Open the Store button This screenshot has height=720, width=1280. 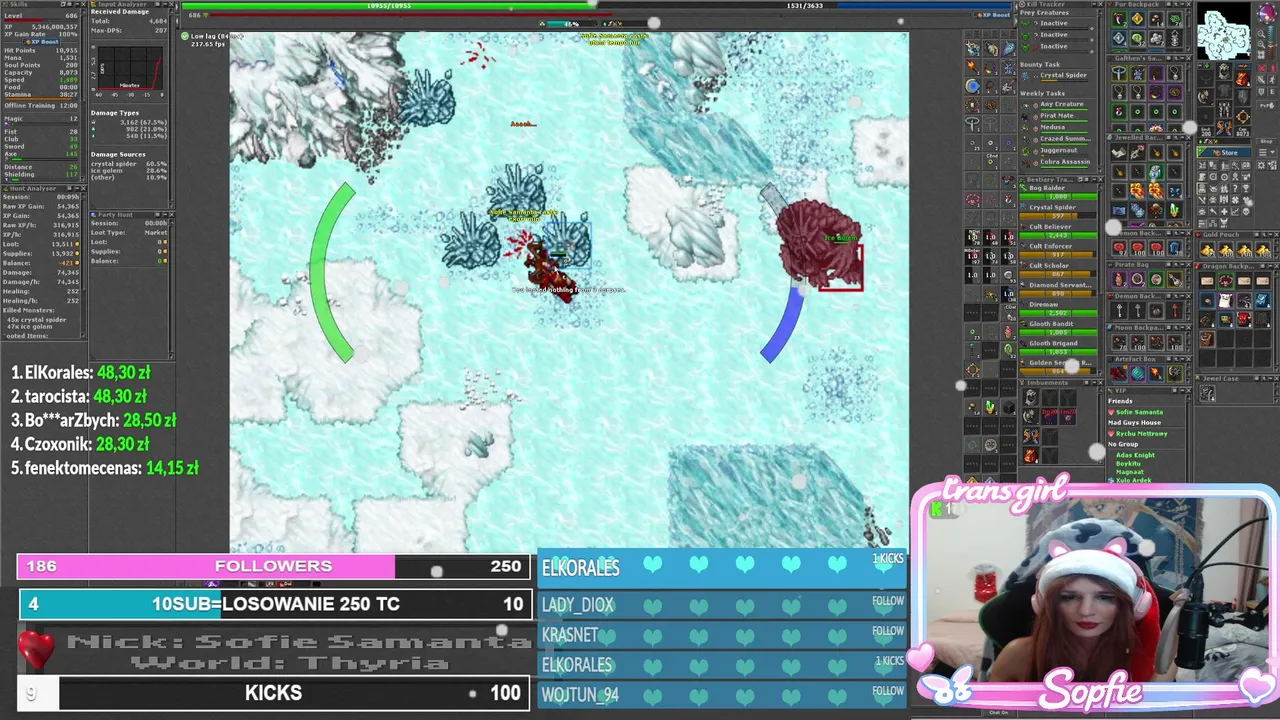[1224, 152]
